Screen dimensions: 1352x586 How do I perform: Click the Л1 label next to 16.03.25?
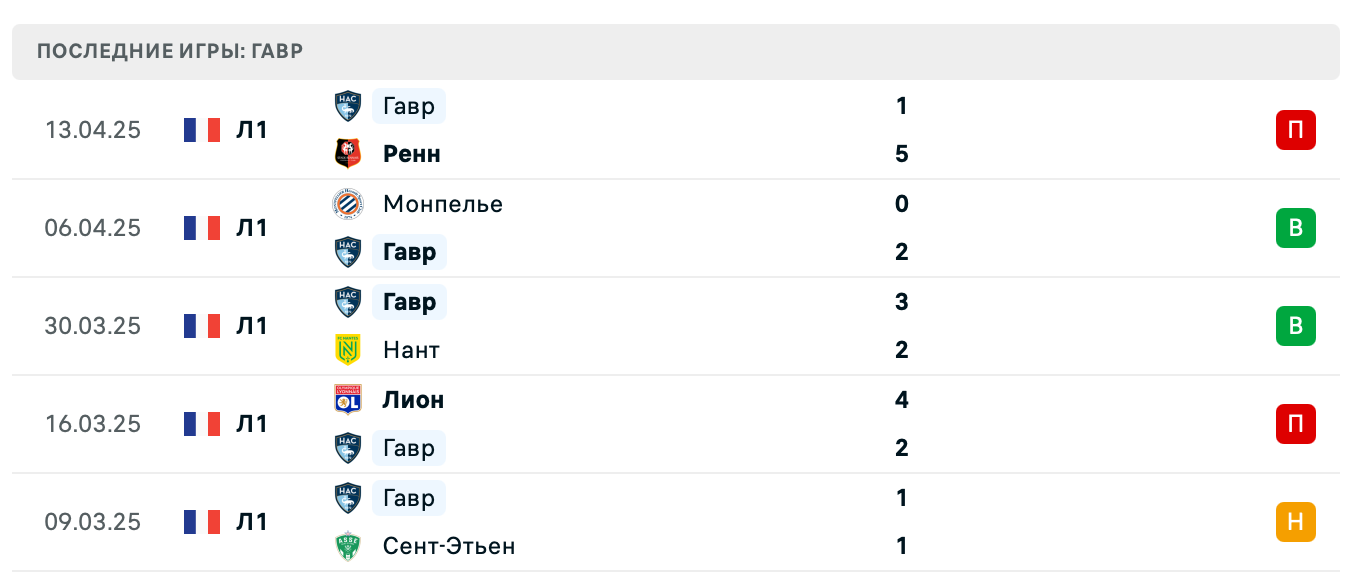pyautogui.click(x=252, y=424)
